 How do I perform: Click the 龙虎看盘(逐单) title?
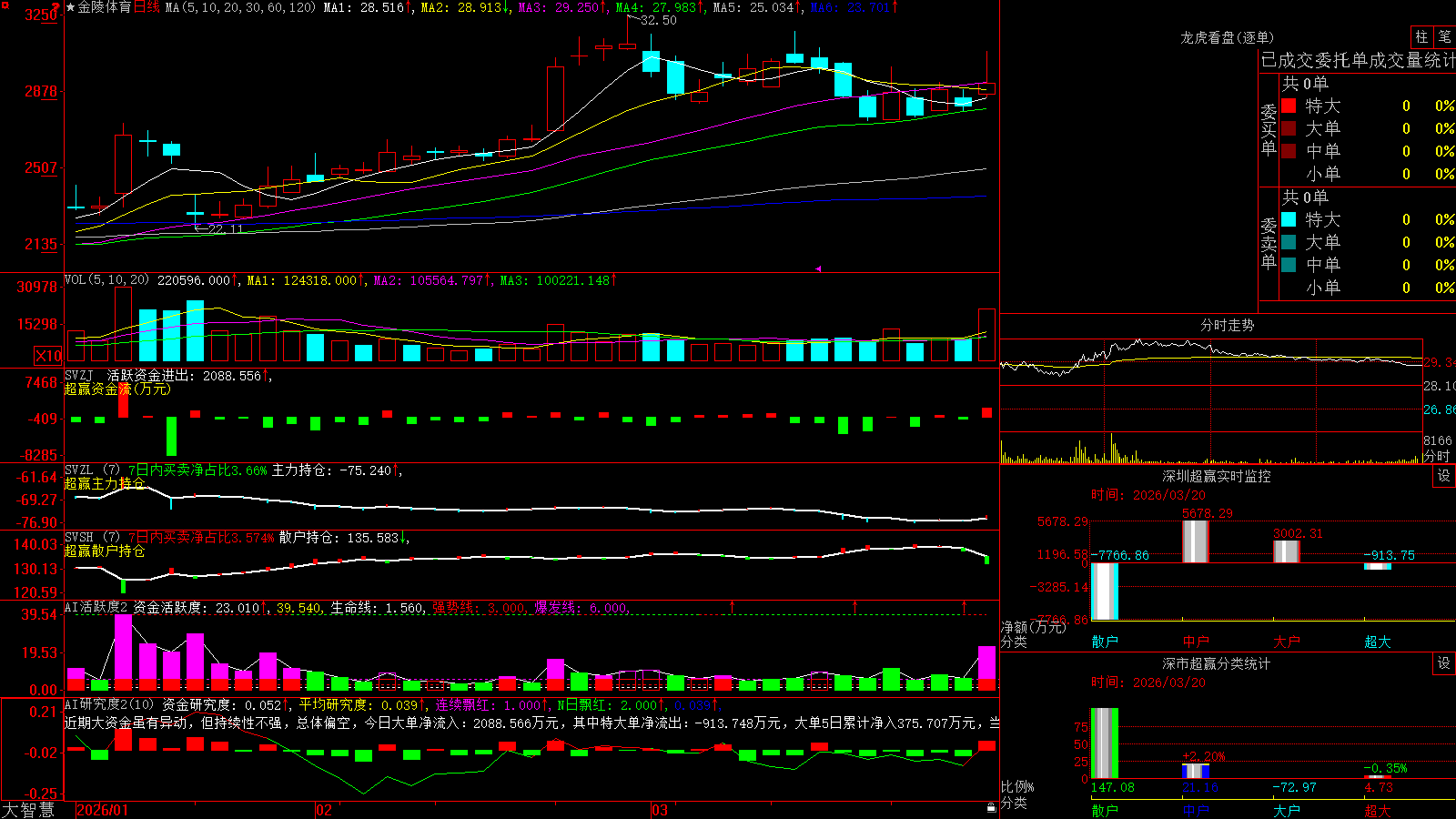click(1227, 37)
